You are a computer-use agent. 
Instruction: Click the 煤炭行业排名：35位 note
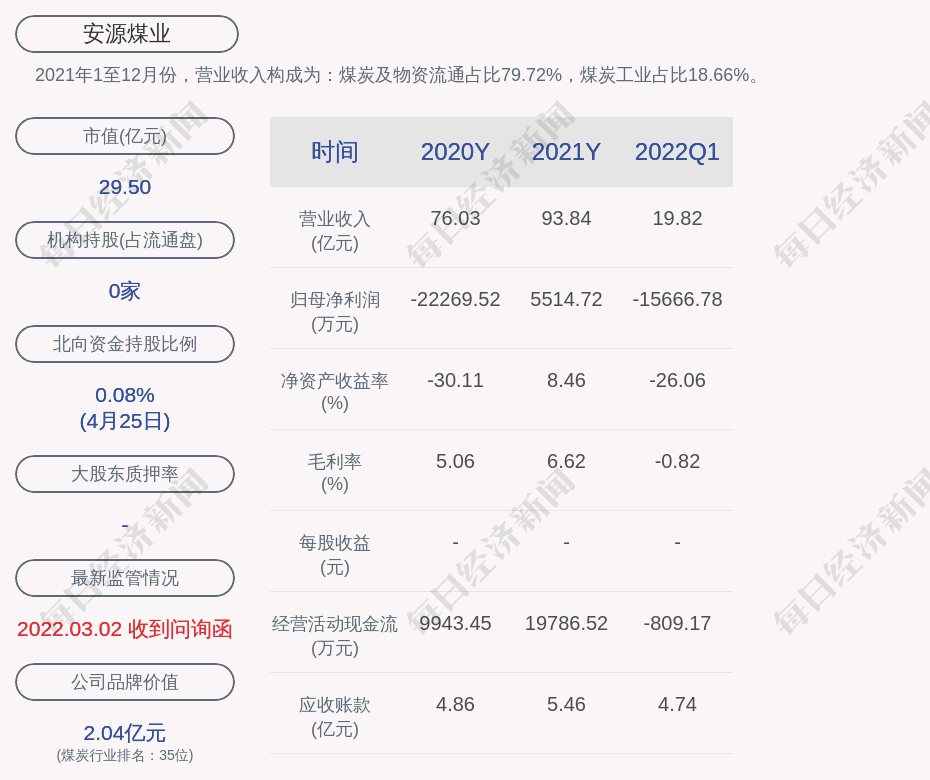click(125, 755)
